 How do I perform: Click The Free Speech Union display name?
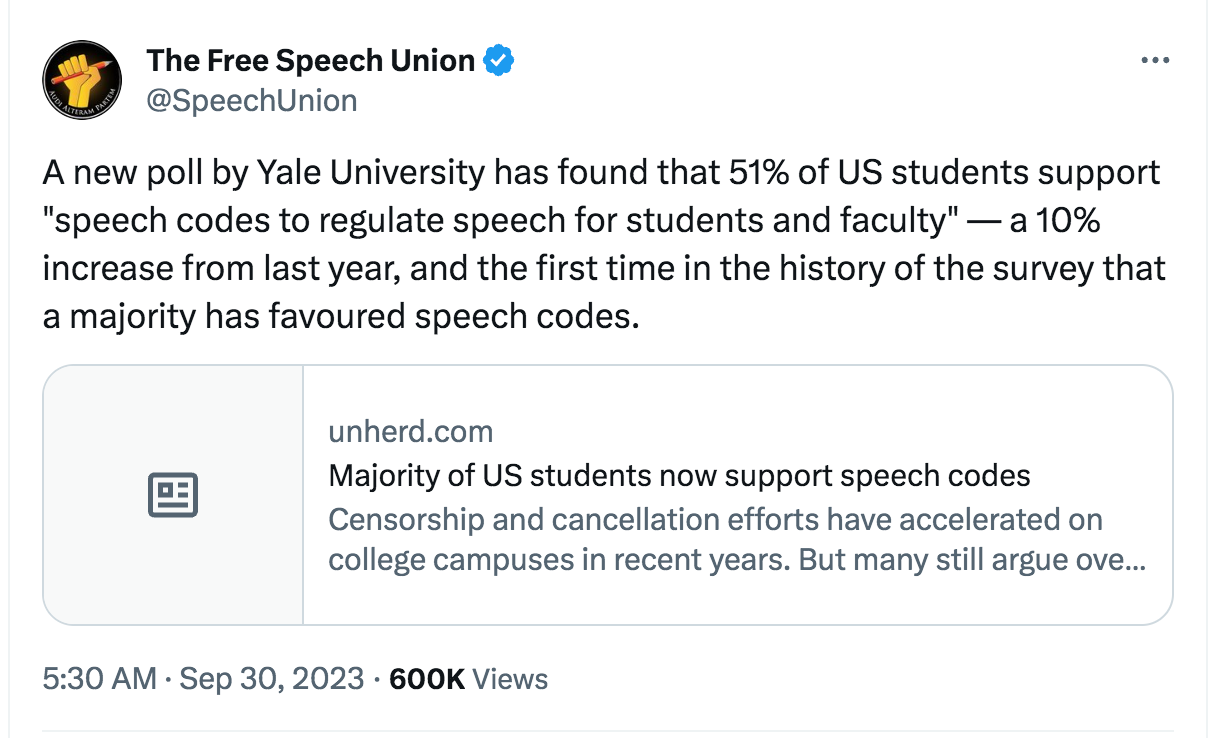point(311,61)
